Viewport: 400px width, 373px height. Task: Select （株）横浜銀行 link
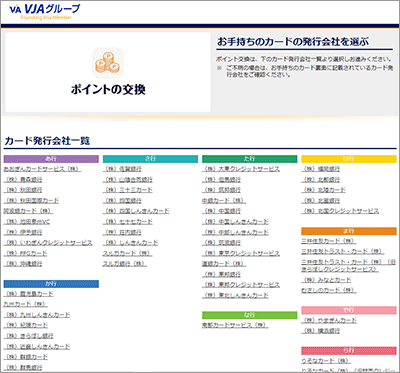click(321, 331)
